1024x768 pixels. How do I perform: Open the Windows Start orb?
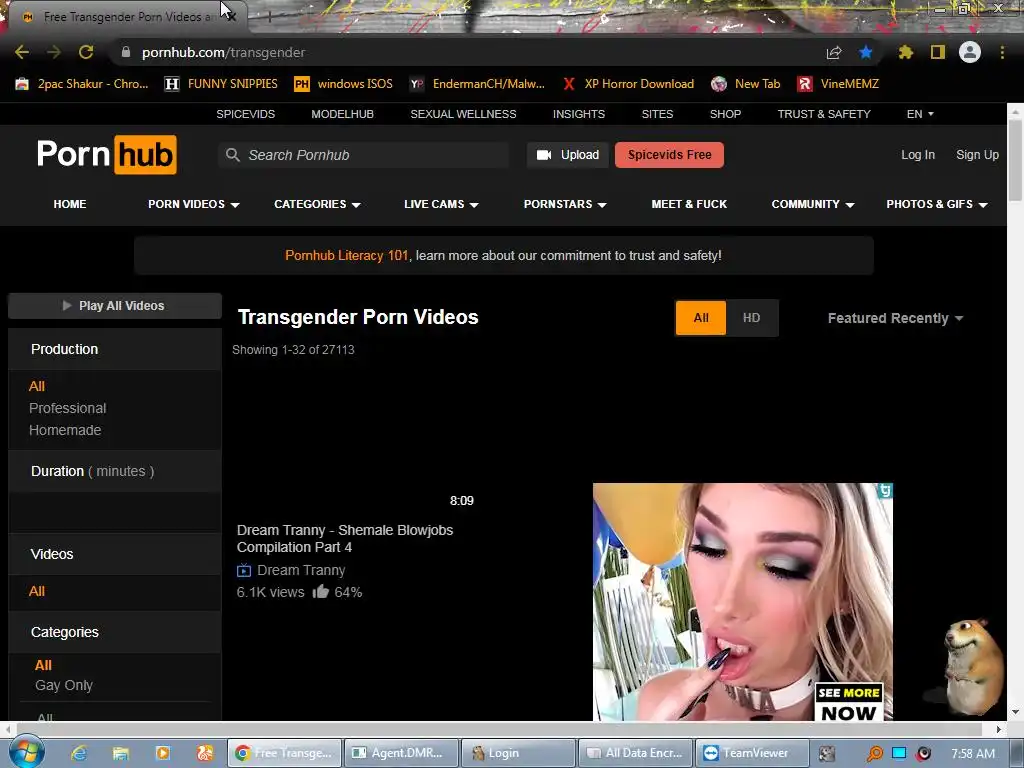click(25, 752)
